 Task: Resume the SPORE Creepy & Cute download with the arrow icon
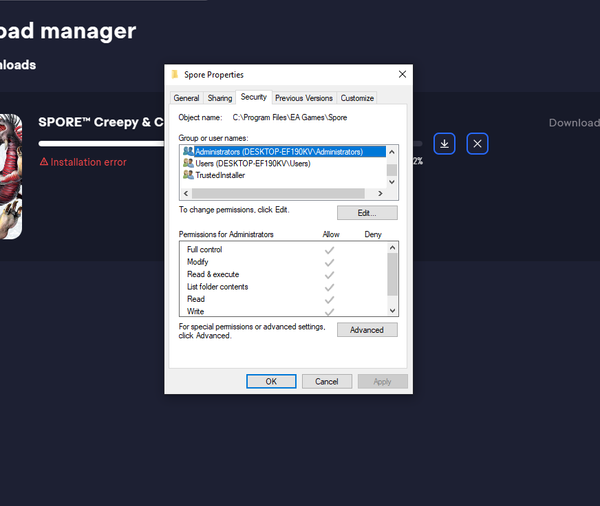tap(444, 144)
